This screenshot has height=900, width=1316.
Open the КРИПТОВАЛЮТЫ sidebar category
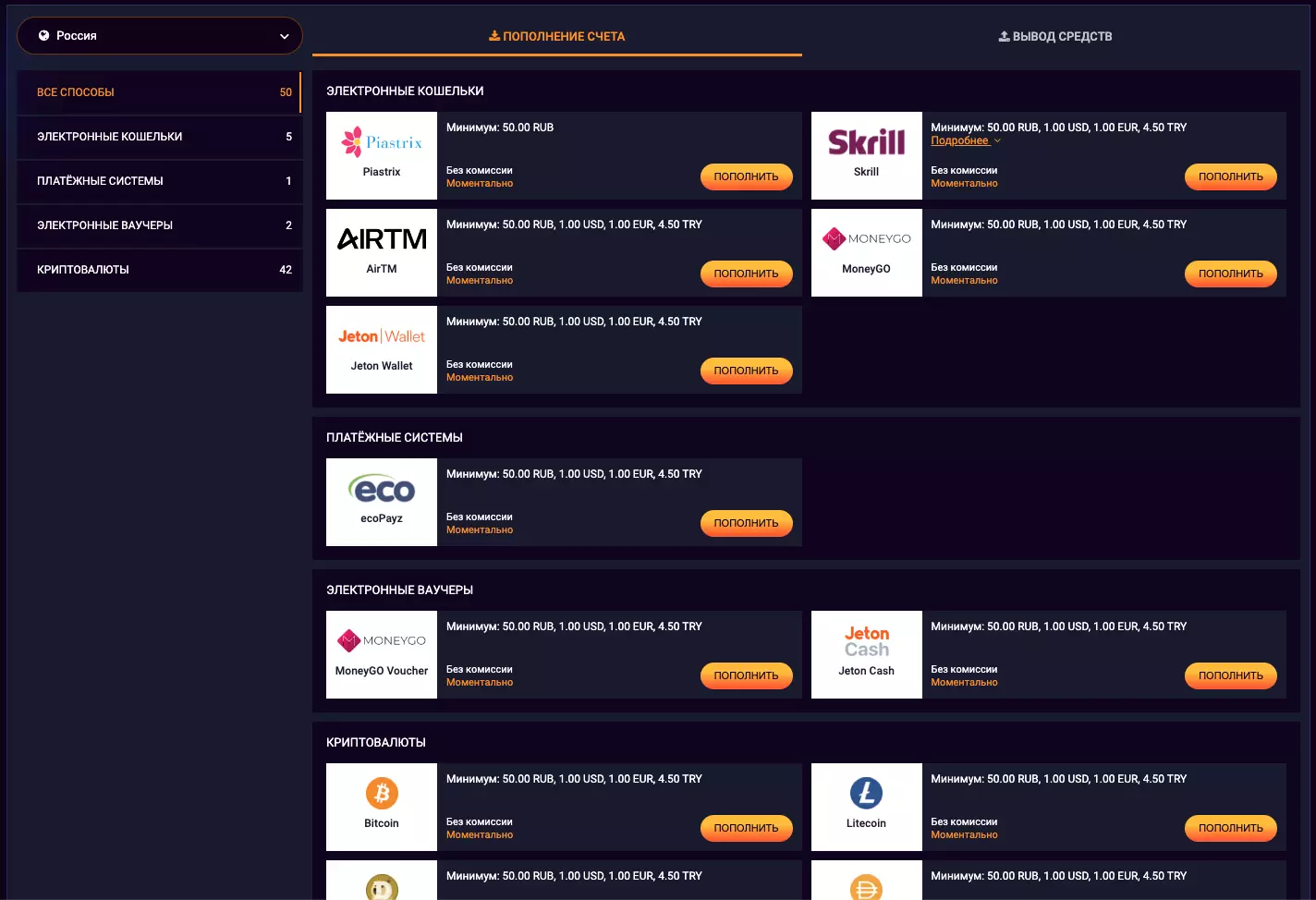[x=159, y=270]
